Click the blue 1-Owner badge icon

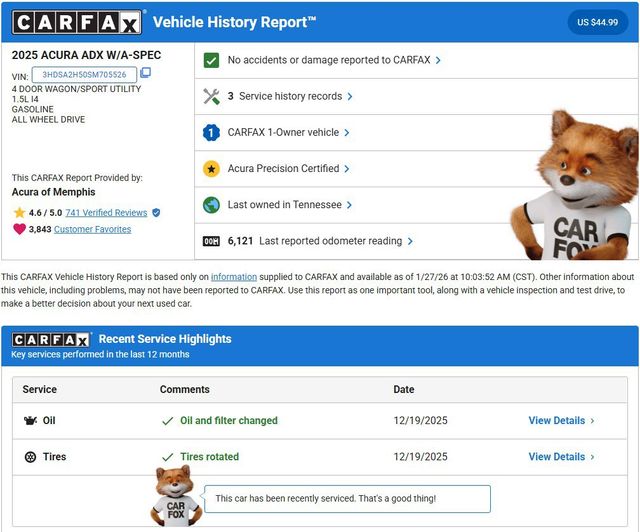[211, 132]
